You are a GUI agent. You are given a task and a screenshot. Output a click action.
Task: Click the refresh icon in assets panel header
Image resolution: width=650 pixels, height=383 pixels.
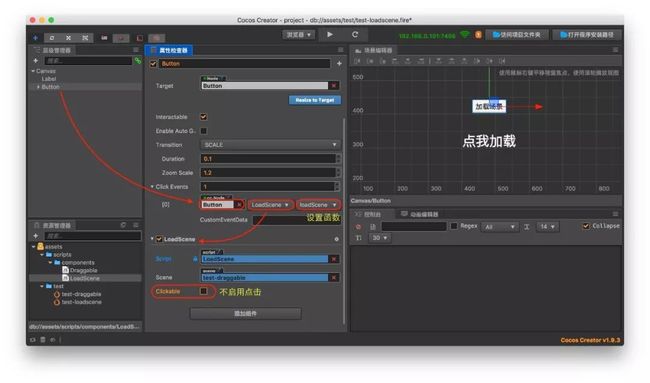click(x=123, y=225)
